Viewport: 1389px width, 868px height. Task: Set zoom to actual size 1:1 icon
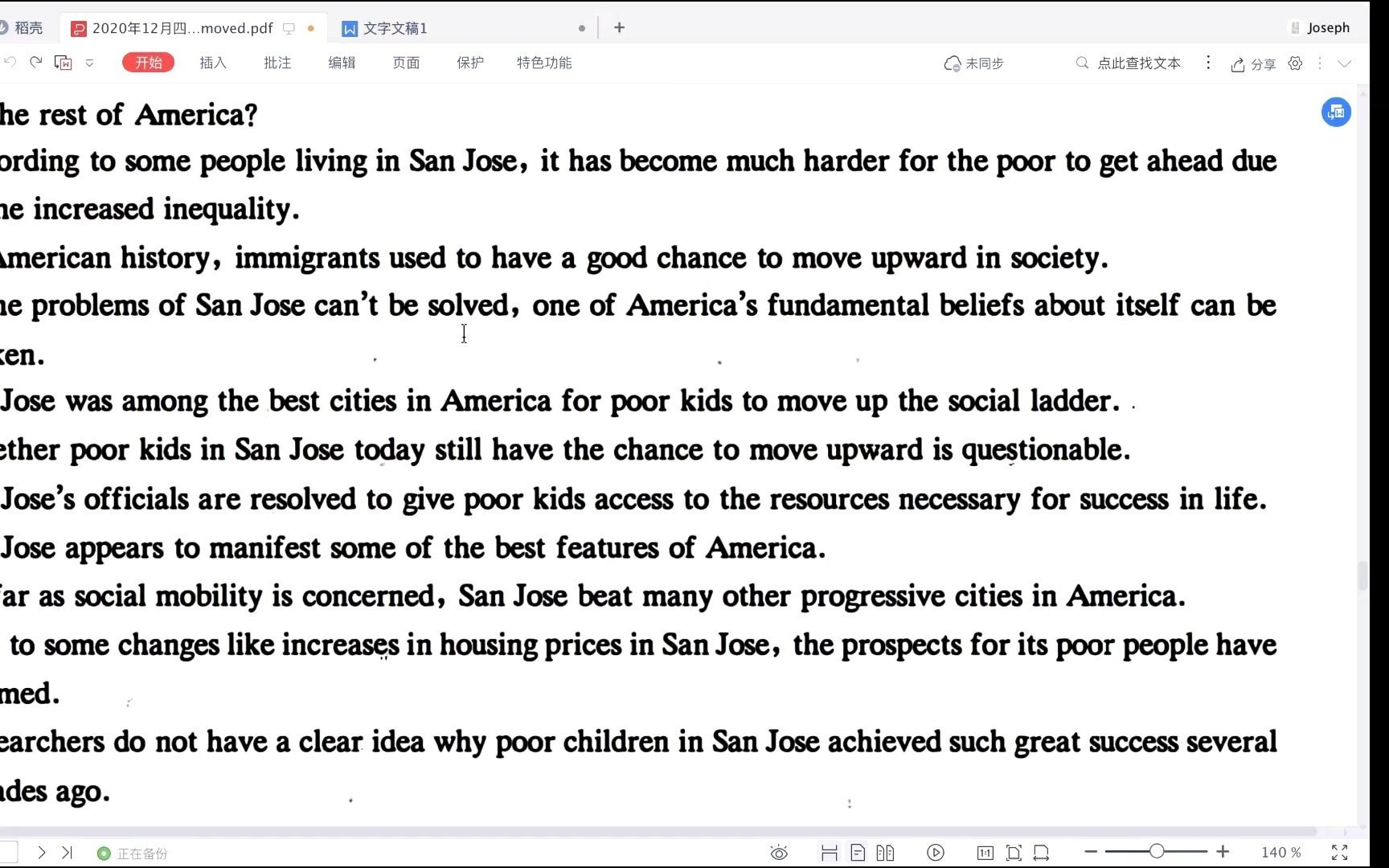(x=985, y=853)
